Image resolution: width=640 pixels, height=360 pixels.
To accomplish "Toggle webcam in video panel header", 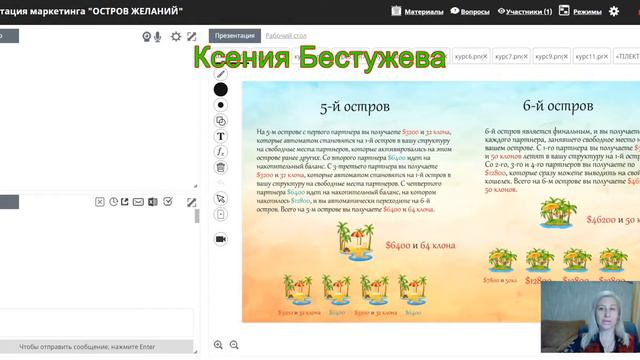I will [x=147, y=37].
